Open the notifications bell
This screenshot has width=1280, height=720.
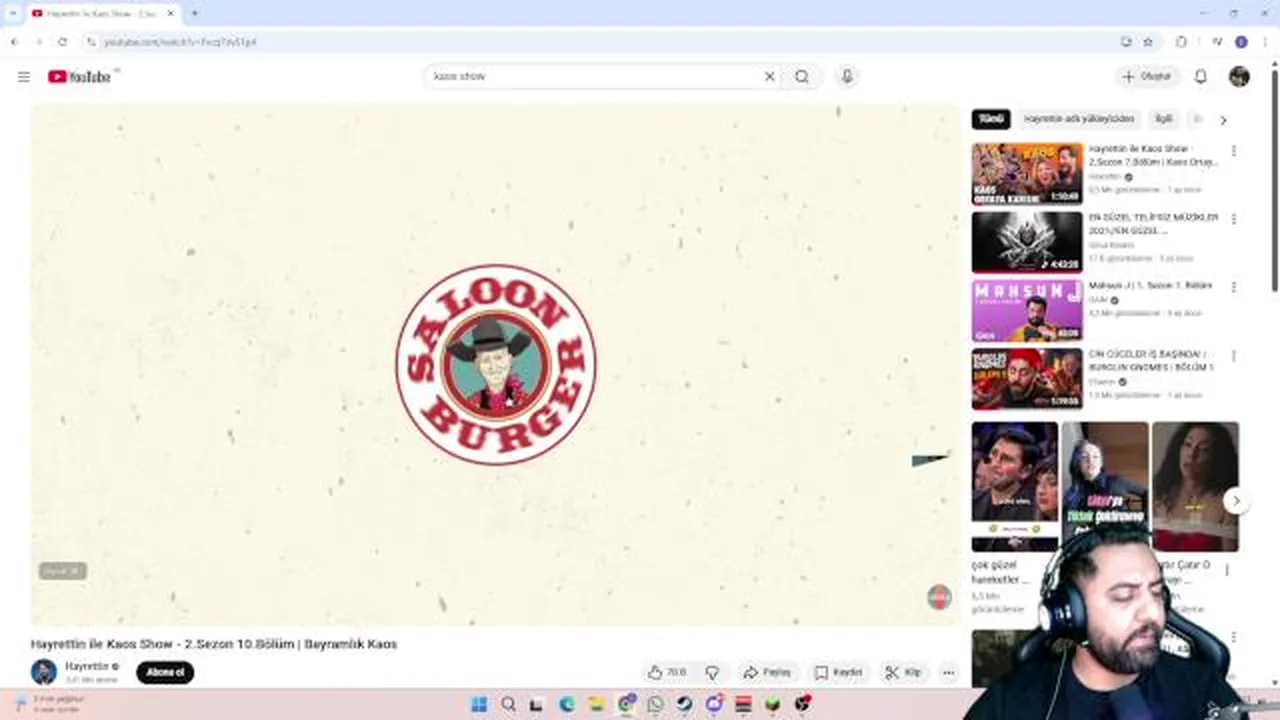[x=1201, y=77]
